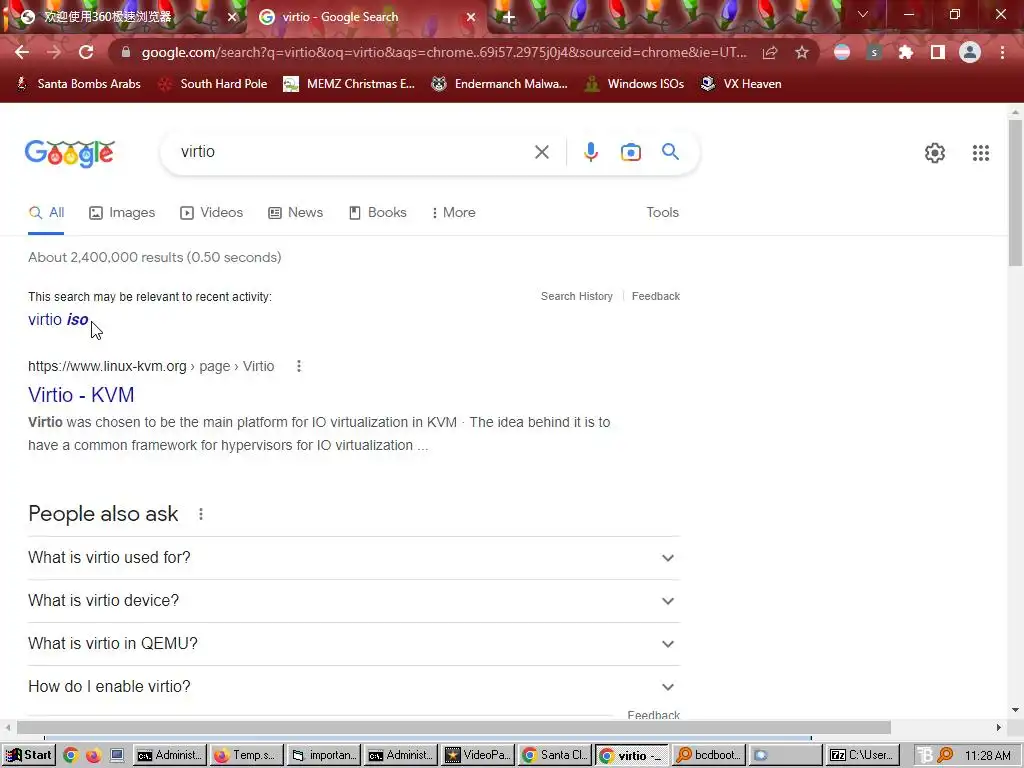Click the address bar URL field
Screen dimensions: 1024x768
click(x=444, y=52)
